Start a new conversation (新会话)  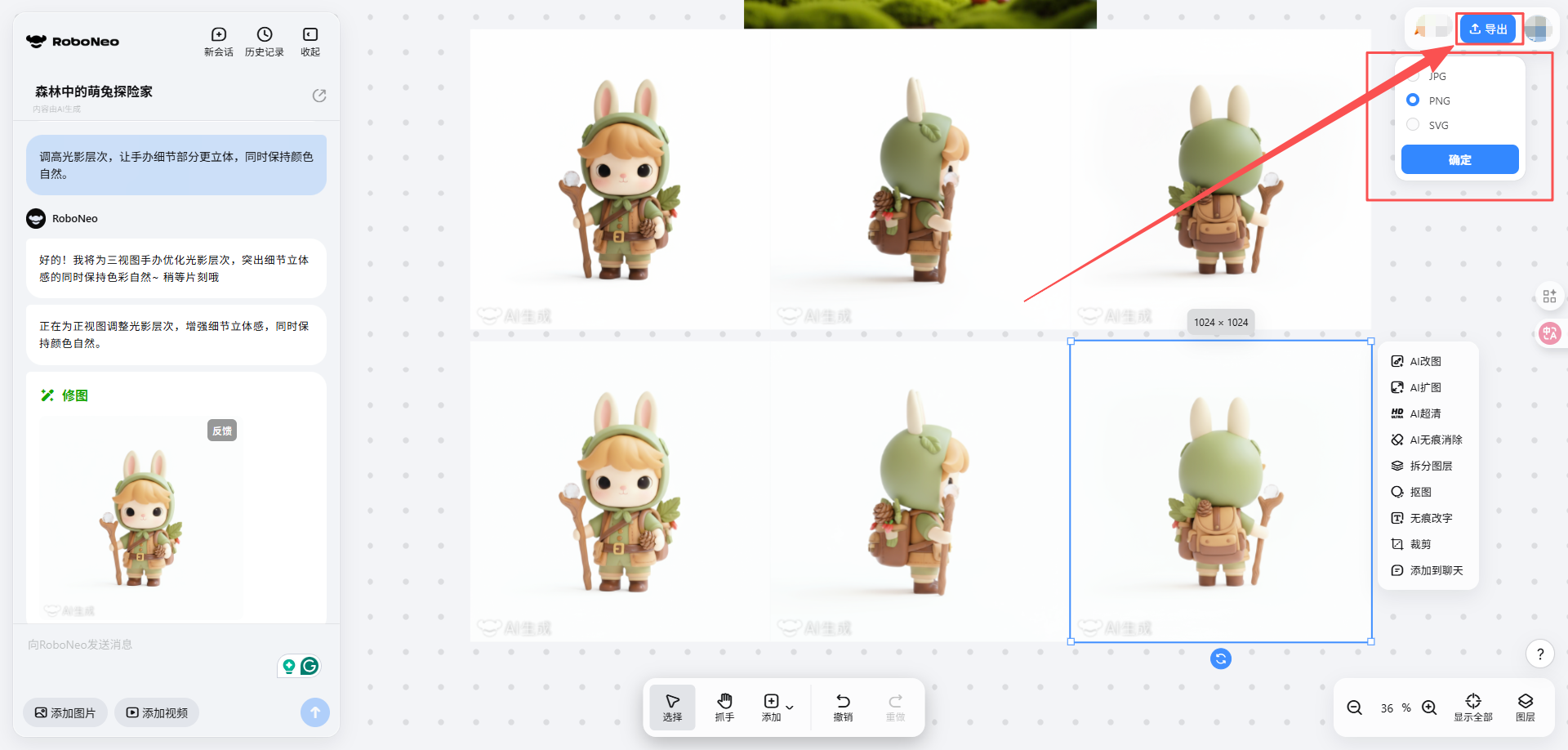point(218,41)
